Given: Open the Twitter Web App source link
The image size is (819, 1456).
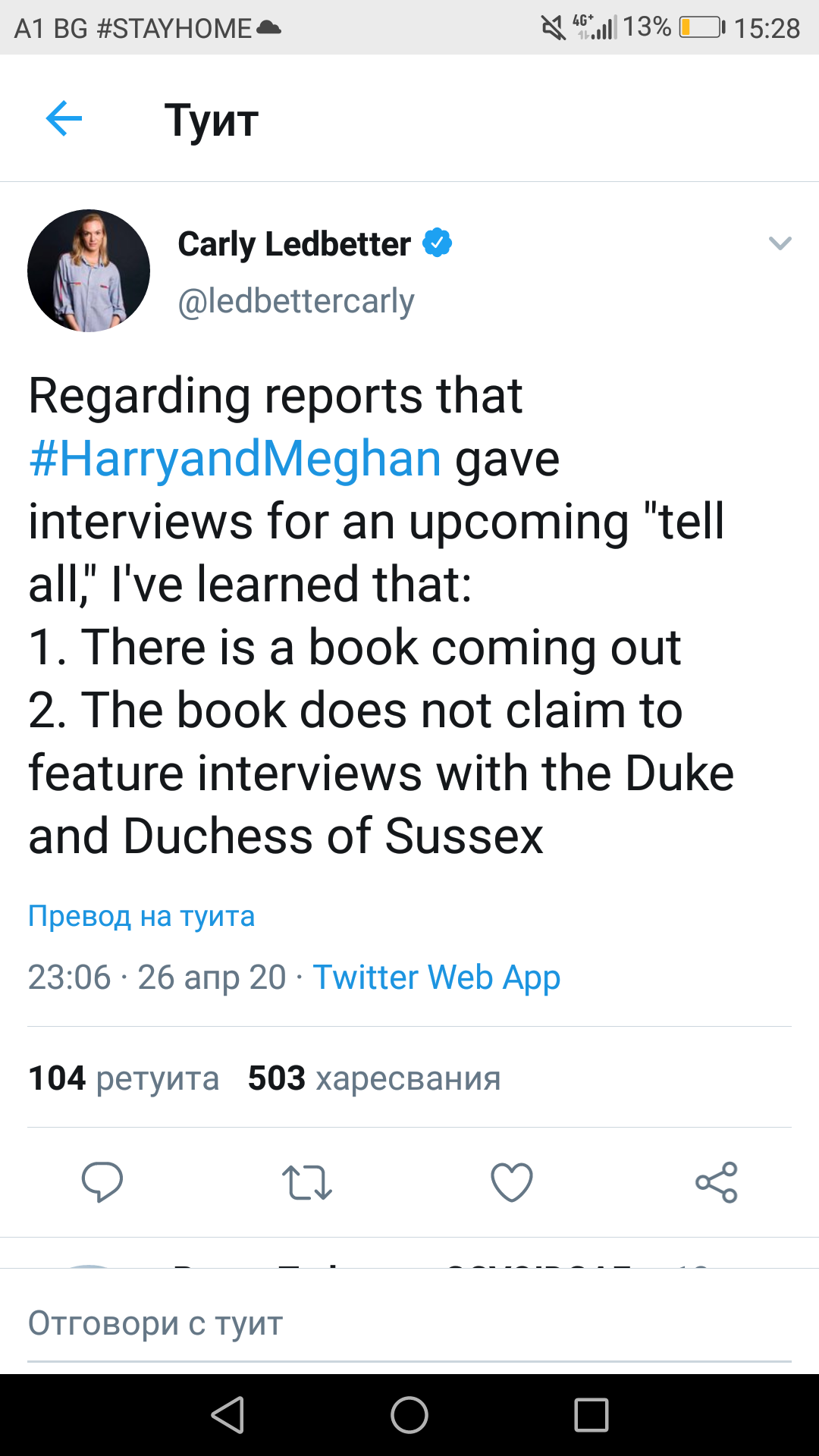Looking at the screenshot, I should [437, 977].
